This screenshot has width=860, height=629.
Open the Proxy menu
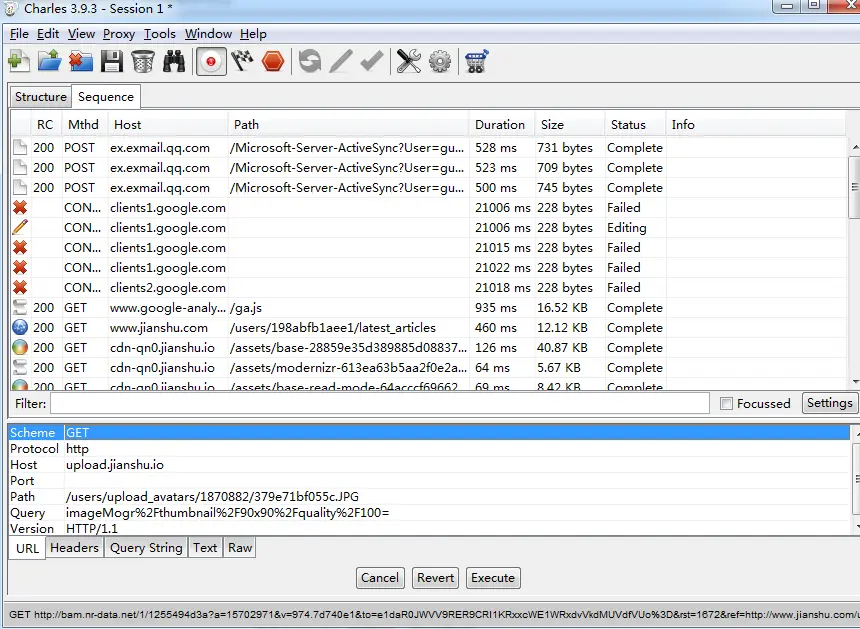pos(118,34)
